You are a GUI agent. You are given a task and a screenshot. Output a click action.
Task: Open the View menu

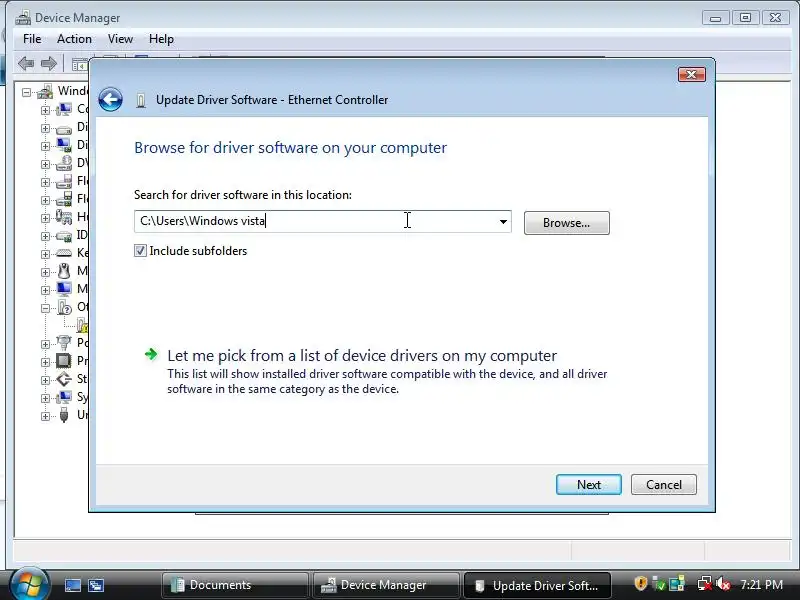click(120, 39)
